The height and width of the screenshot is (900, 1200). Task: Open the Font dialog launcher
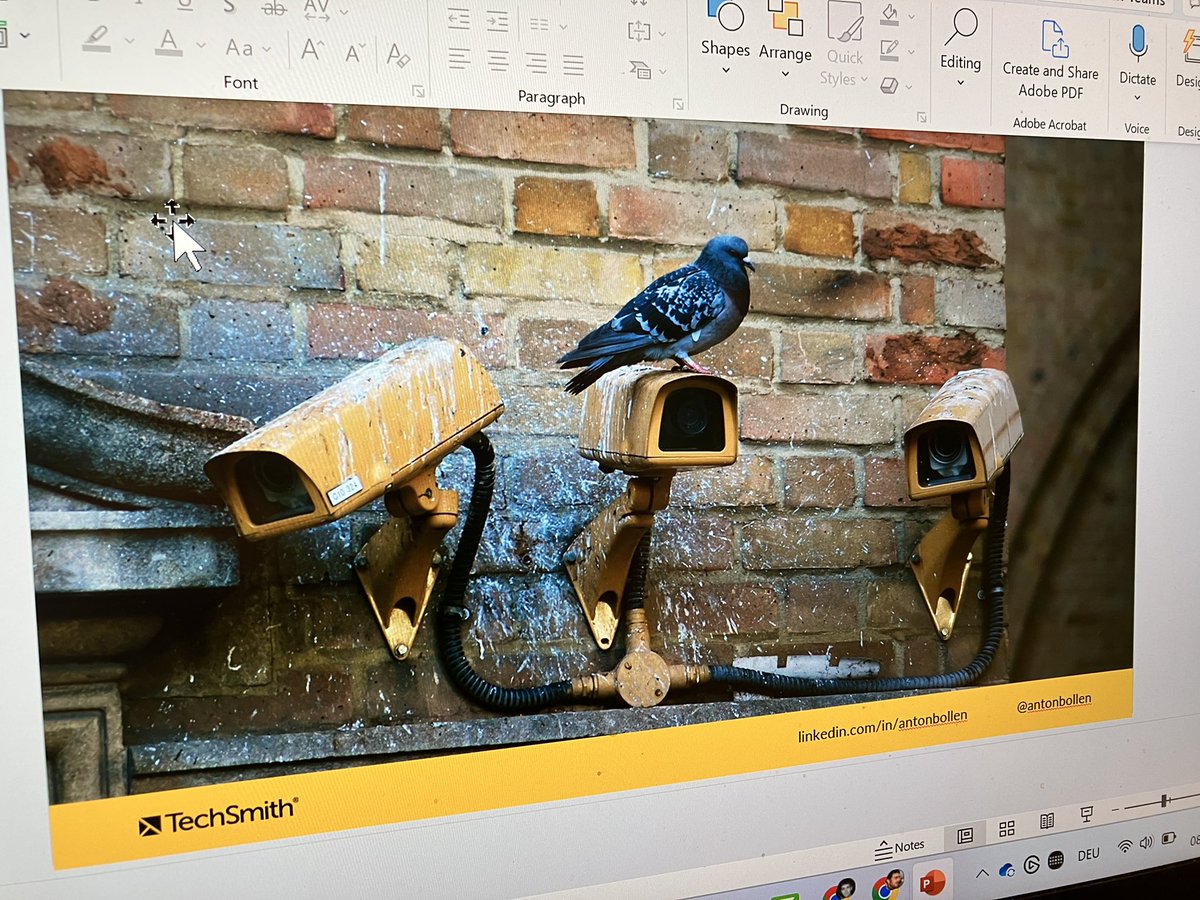417,91
